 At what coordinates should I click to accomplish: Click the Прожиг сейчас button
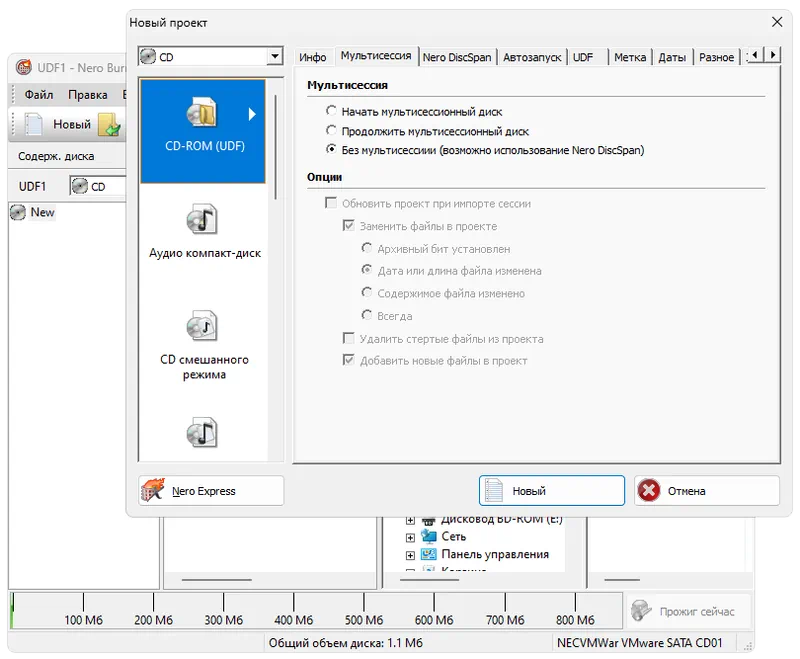click(x=688, y=611)
